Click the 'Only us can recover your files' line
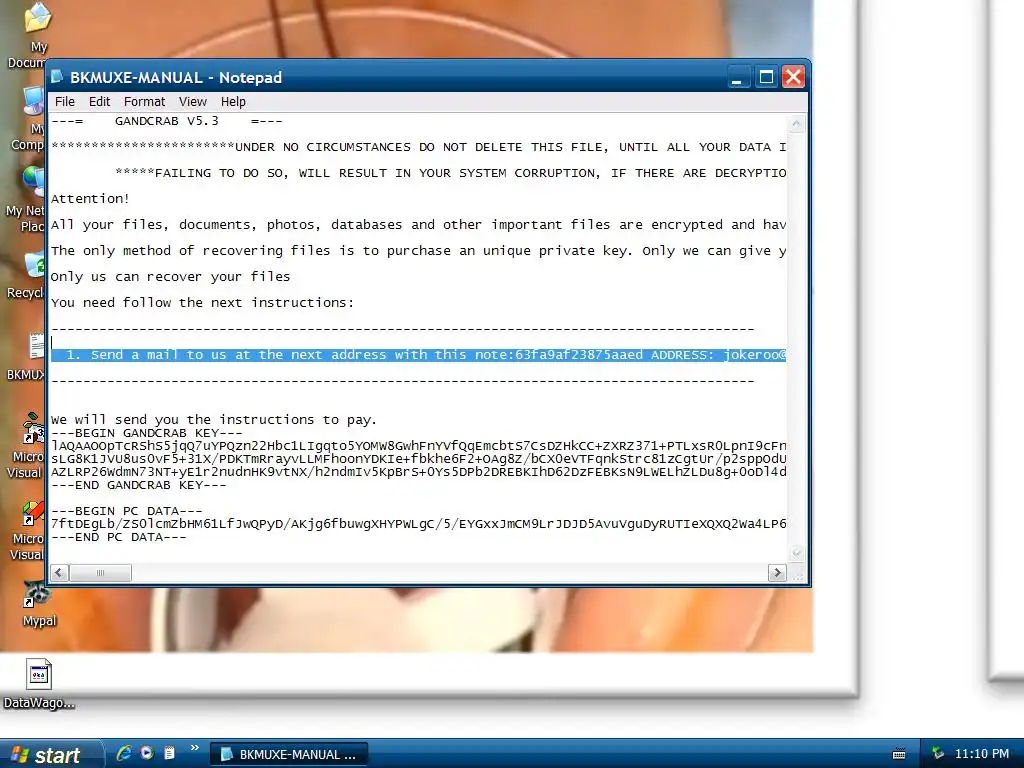 [170, 277]
